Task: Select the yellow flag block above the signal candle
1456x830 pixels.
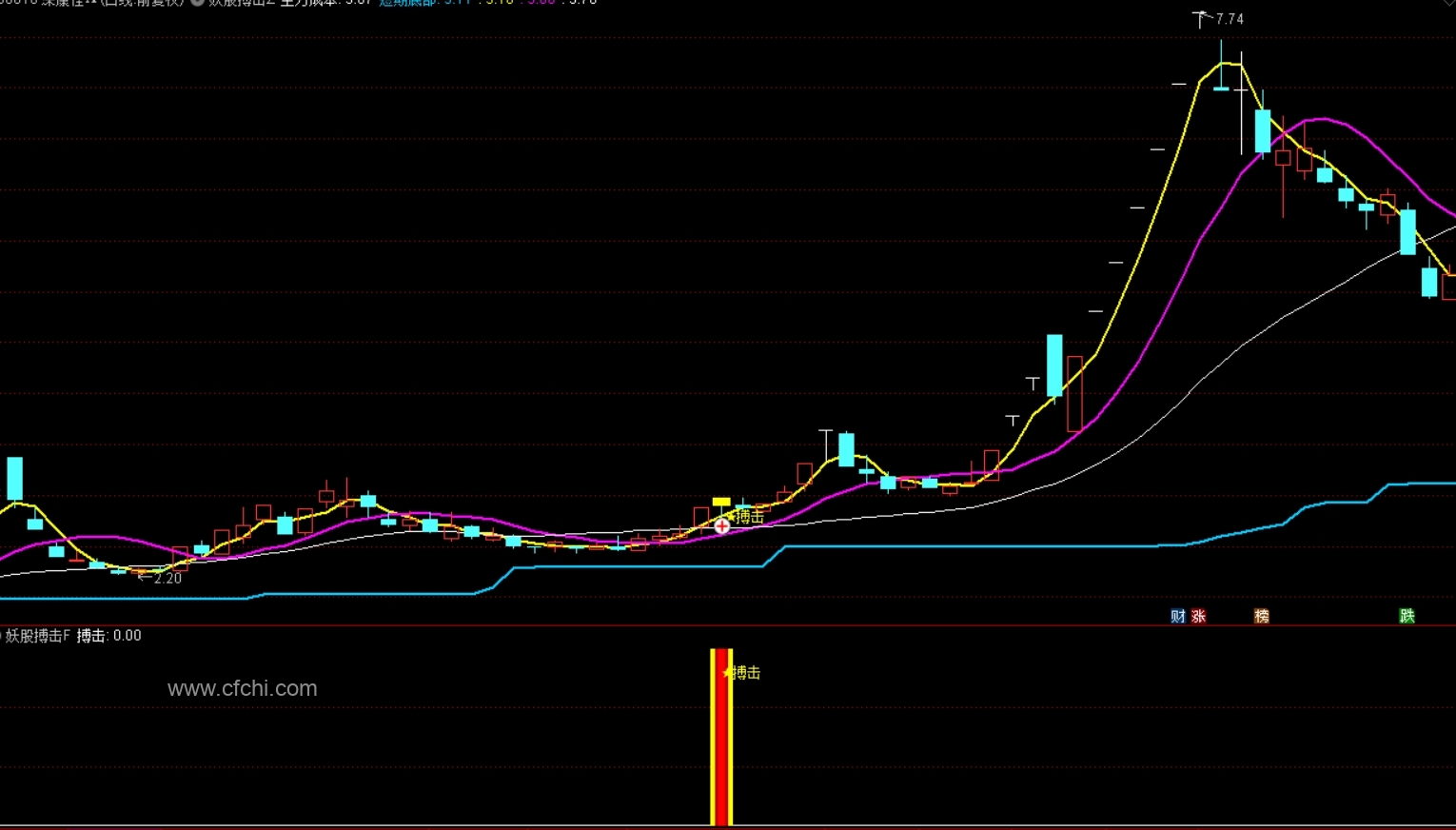Action: 721,502
